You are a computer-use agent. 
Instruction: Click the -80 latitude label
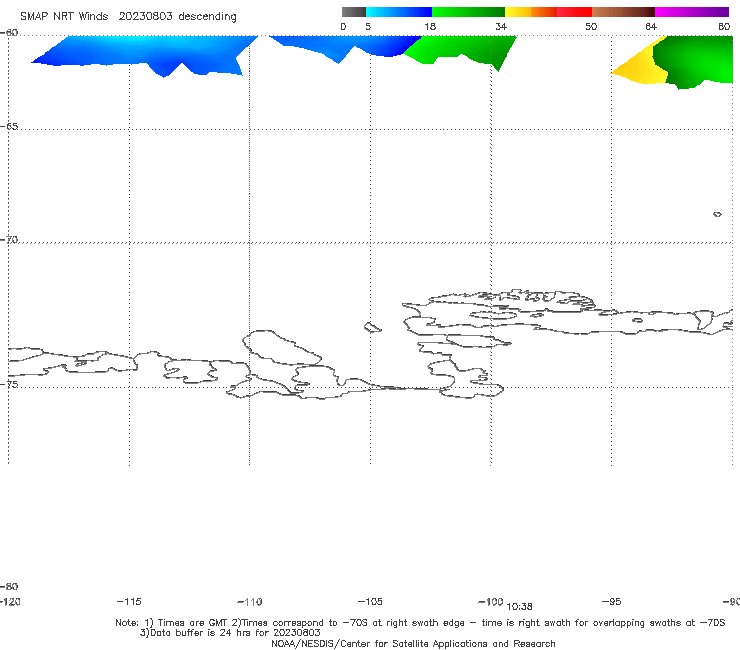tap(9, 586)
